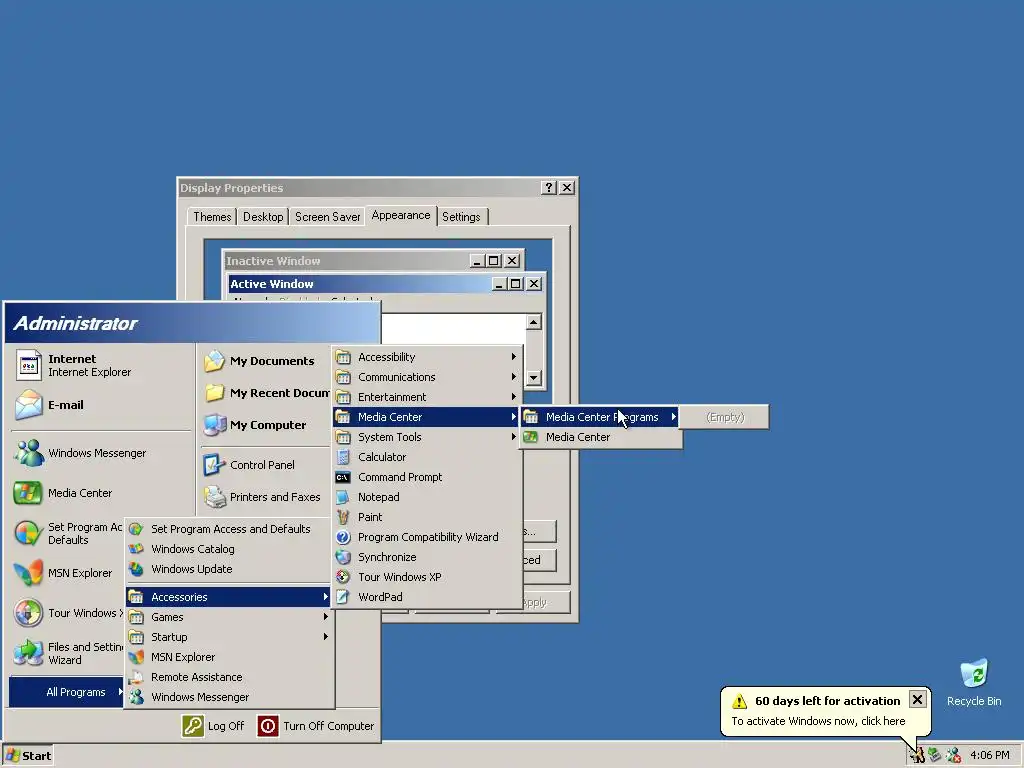Expand the Communications submenu
This screenshot has width=1024, height=768.
click(x=427, y=377)
